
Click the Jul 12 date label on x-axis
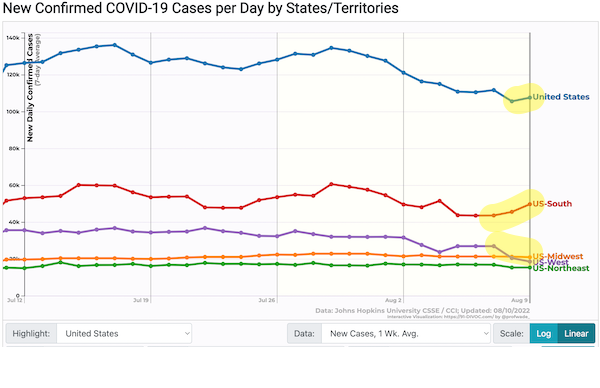(x=15, y=300)
